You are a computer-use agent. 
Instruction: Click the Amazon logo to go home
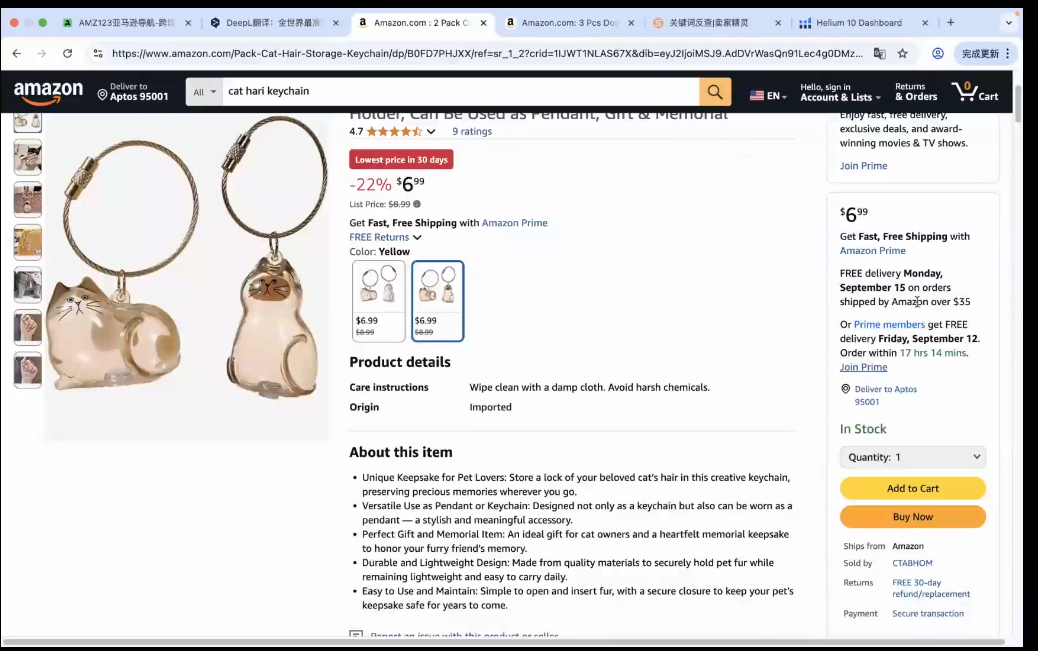point(48,93)
